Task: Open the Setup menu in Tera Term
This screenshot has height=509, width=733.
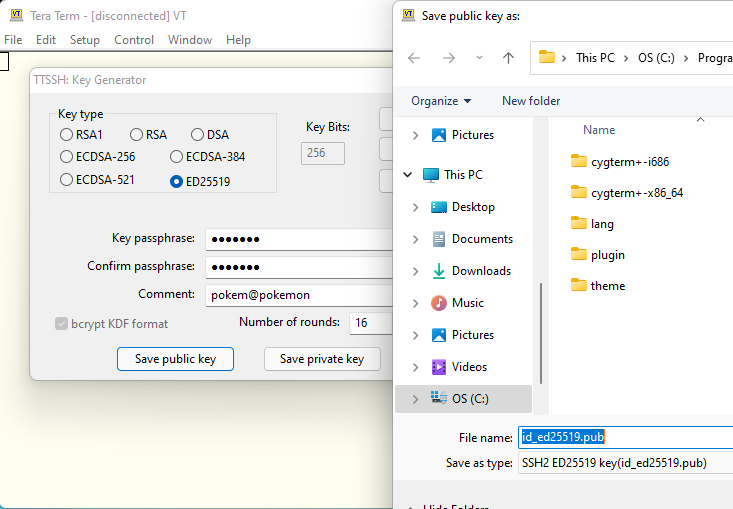Action: (x=85, y=40)
